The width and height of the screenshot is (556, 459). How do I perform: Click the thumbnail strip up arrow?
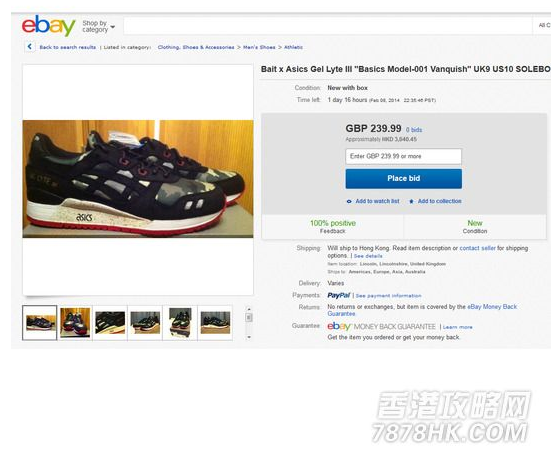(249, 309)
